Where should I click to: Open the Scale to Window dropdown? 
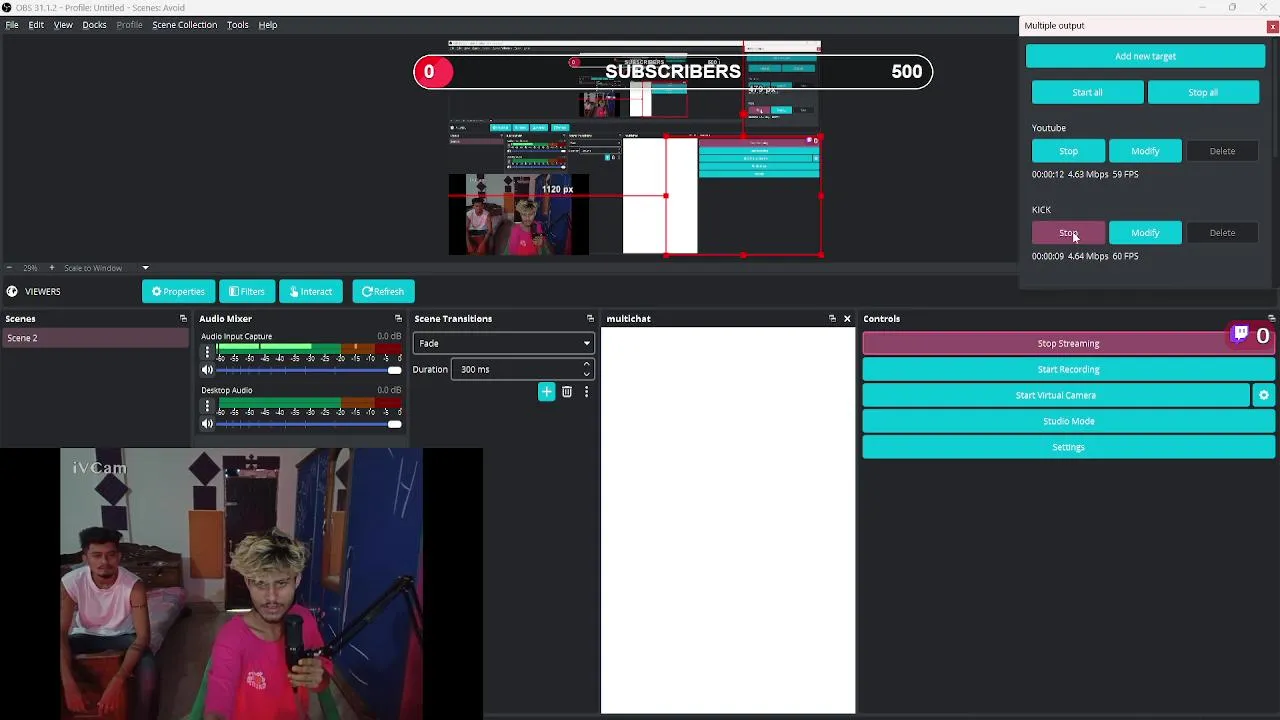click(106, 268)
